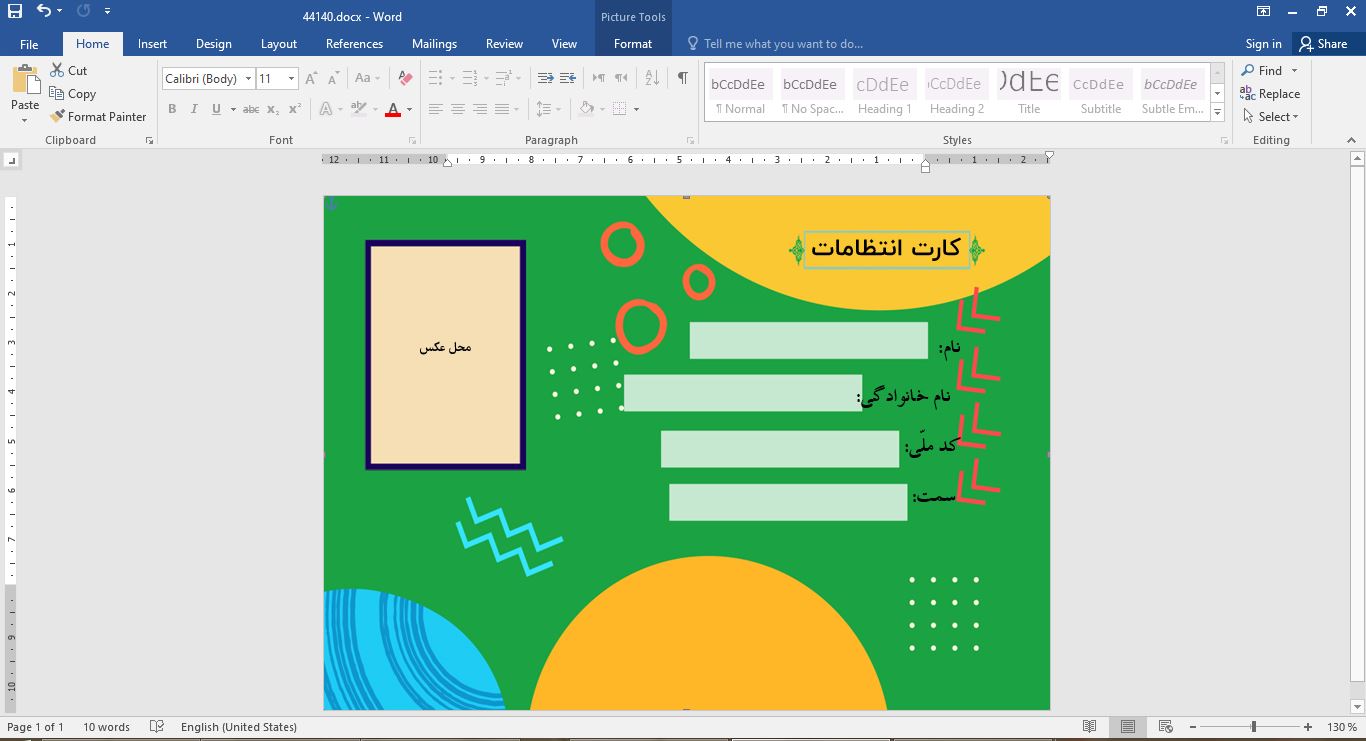Switch to the Design tab

tap(213, 44)
